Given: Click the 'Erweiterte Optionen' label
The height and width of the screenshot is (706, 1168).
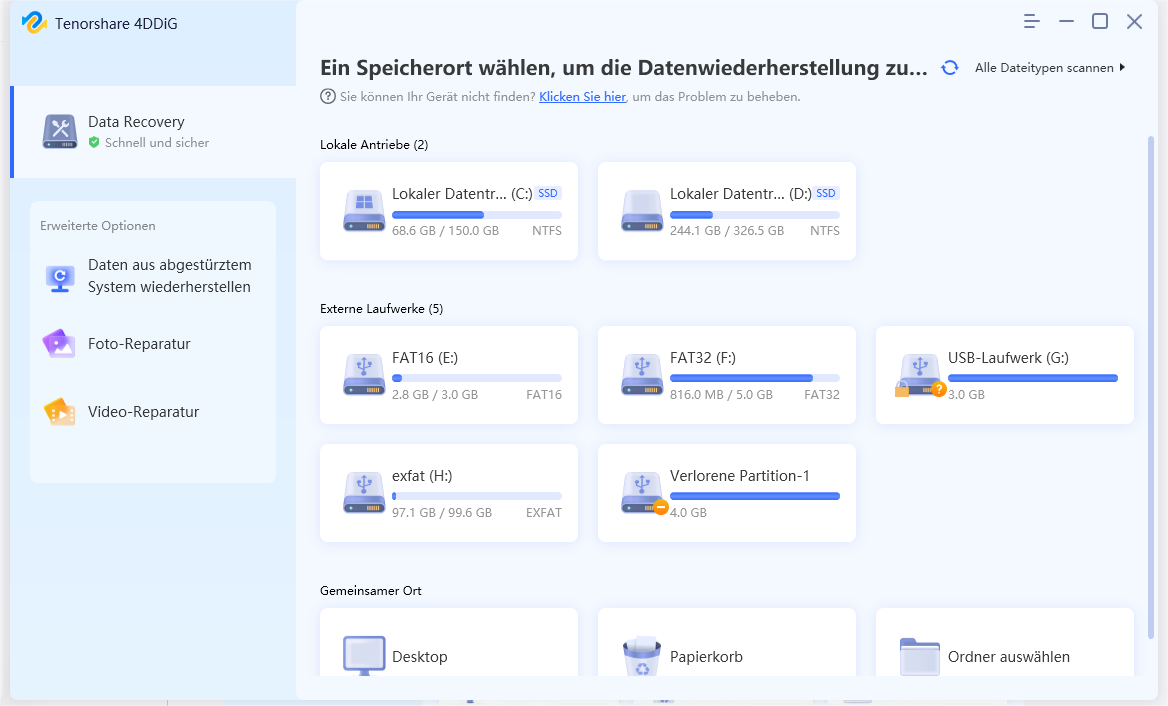Looking at the screenshot, I should tap(98, 226).
